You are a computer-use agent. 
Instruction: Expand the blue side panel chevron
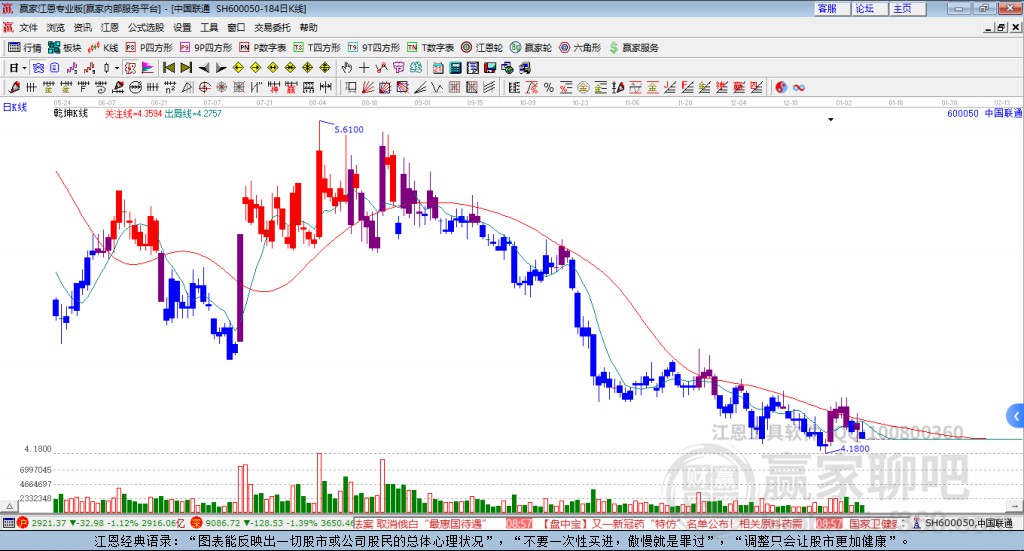1016,416
